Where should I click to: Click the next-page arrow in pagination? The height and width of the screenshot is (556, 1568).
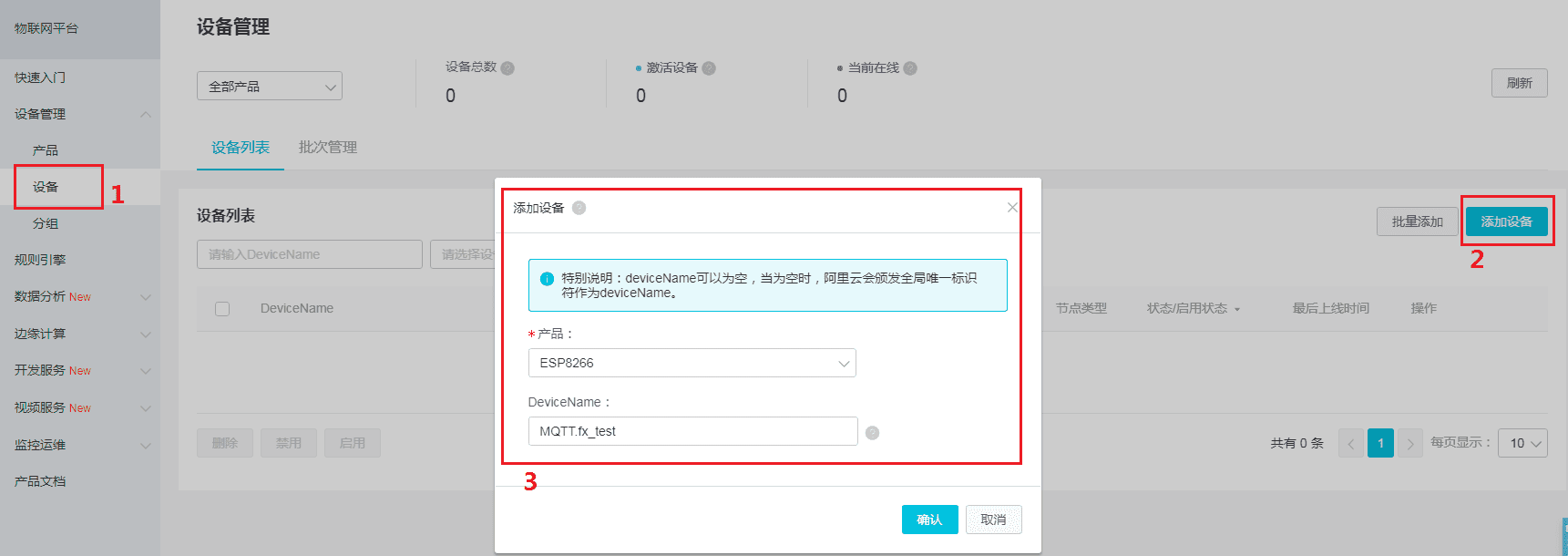pyautogui.click(x=1410, y=443)
